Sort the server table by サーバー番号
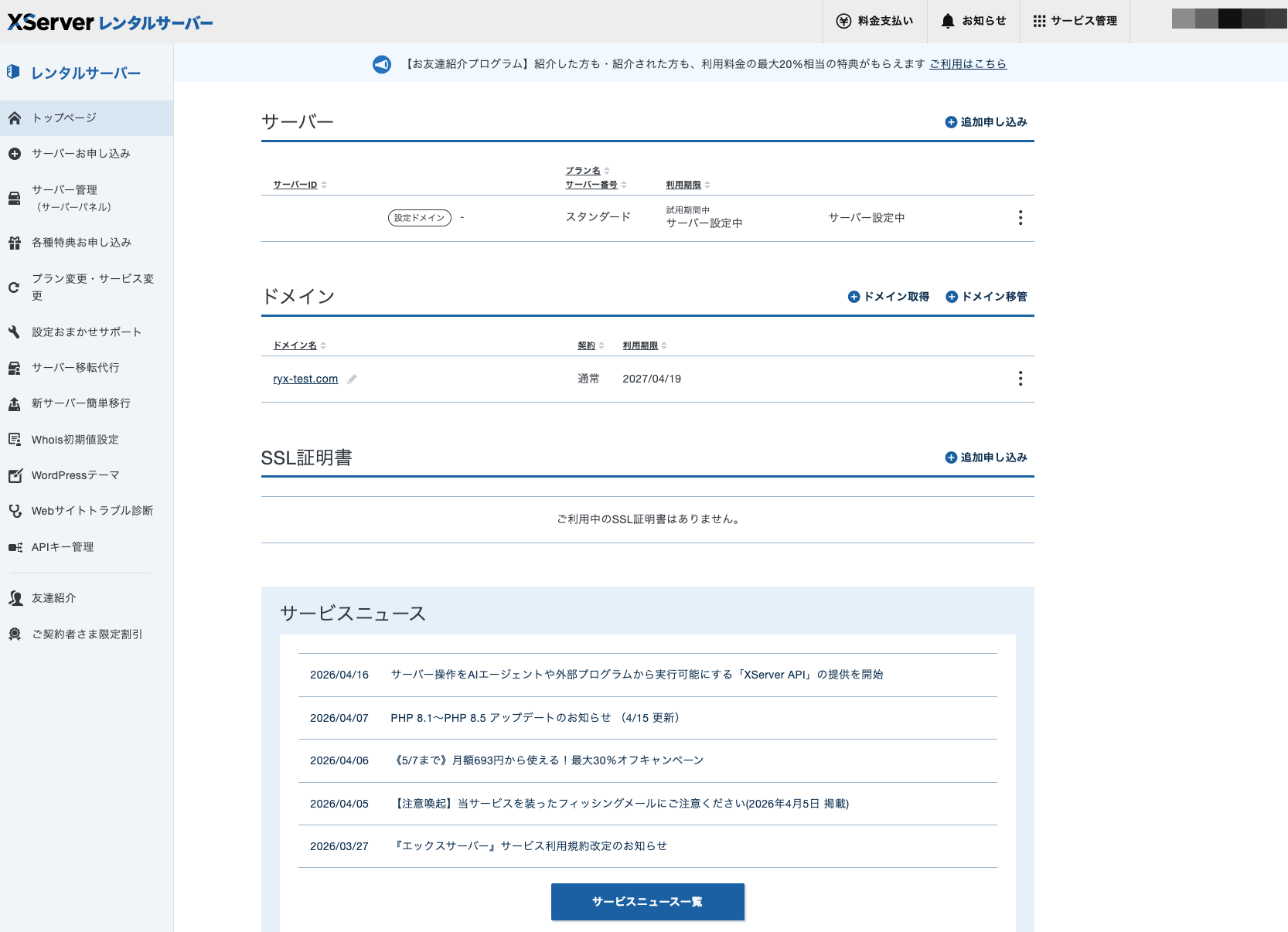 click(x=596, y=185)
